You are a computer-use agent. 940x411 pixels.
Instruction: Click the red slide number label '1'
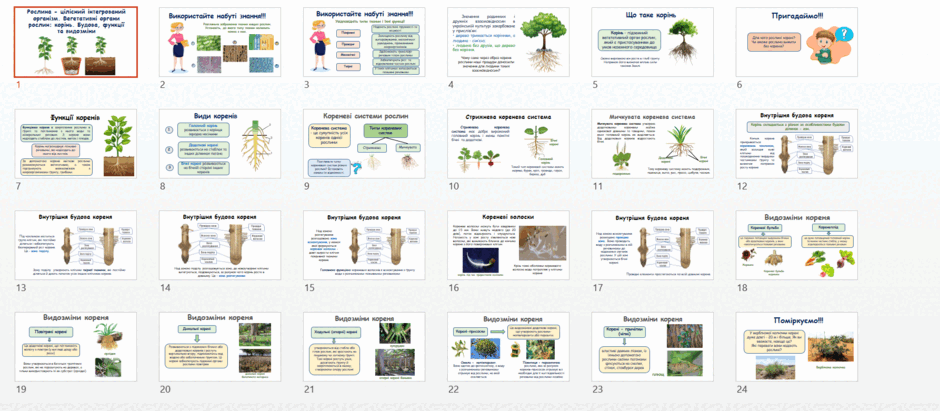(x=18, y=84)
